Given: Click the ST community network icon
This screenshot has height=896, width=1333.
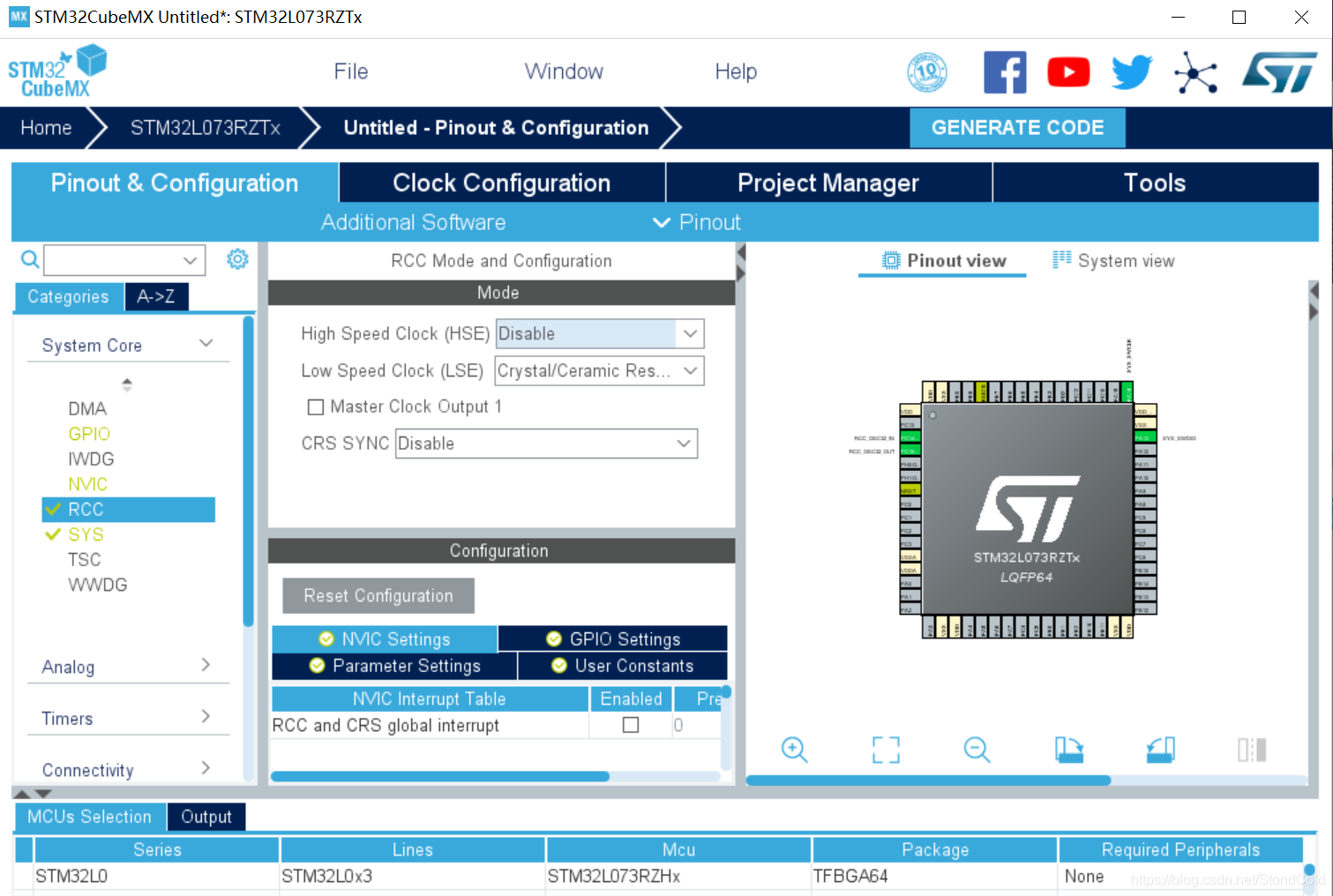Looking at the screenshot, I should click(1195, 72).
